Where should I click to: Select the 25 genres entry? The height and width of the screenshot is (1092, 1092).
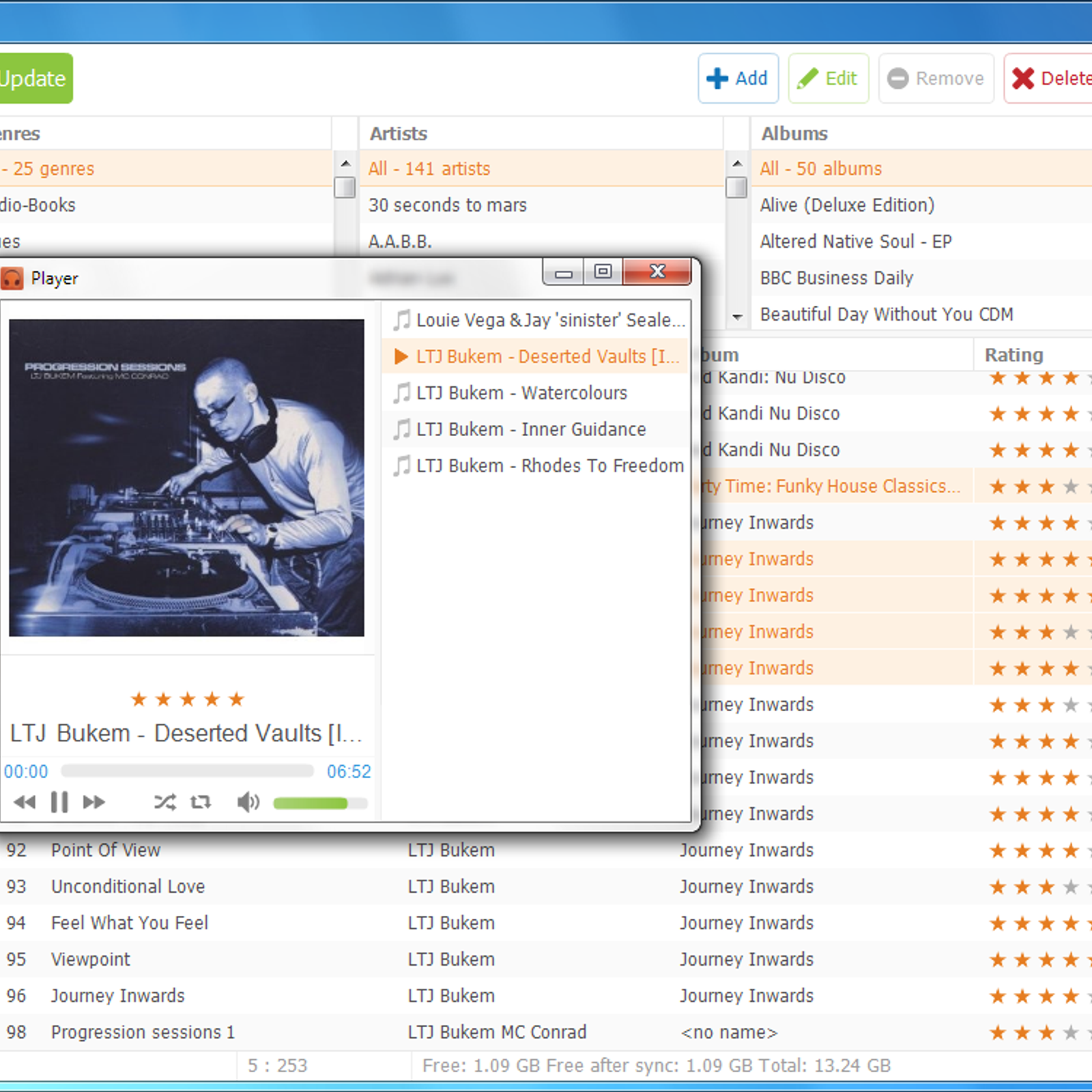click(165, 169)
